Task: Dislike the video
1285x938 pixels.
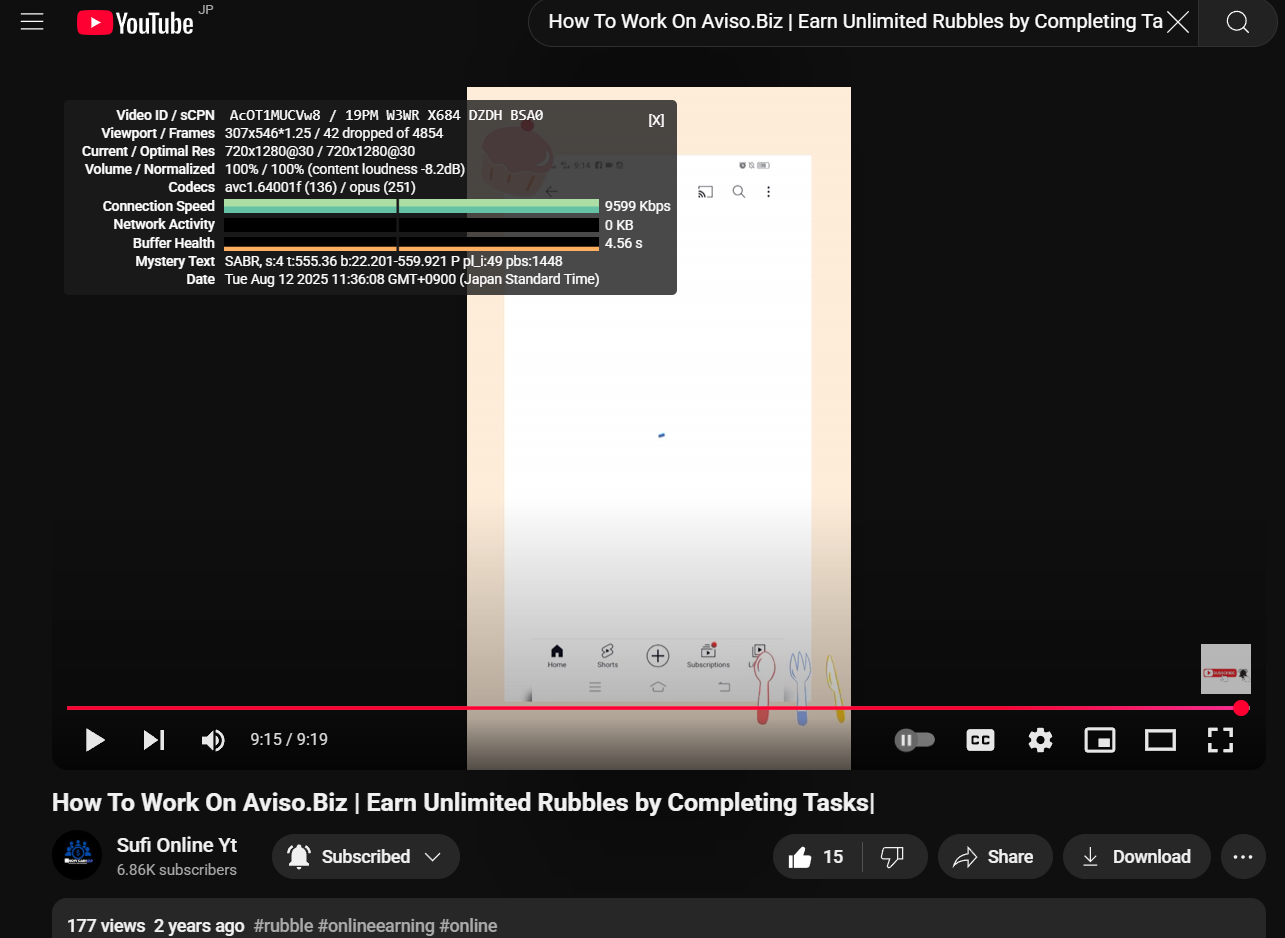Action: (893, 857)
